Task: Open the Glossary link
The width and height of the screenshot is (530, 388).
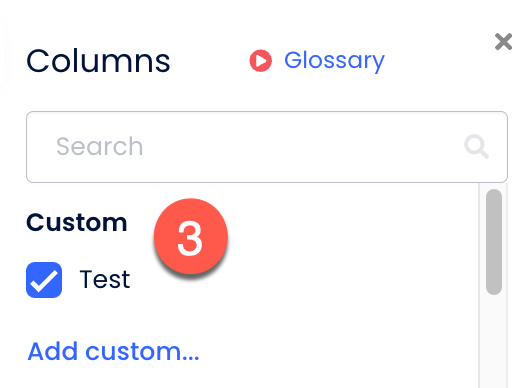Action: (x=334, y=61)
